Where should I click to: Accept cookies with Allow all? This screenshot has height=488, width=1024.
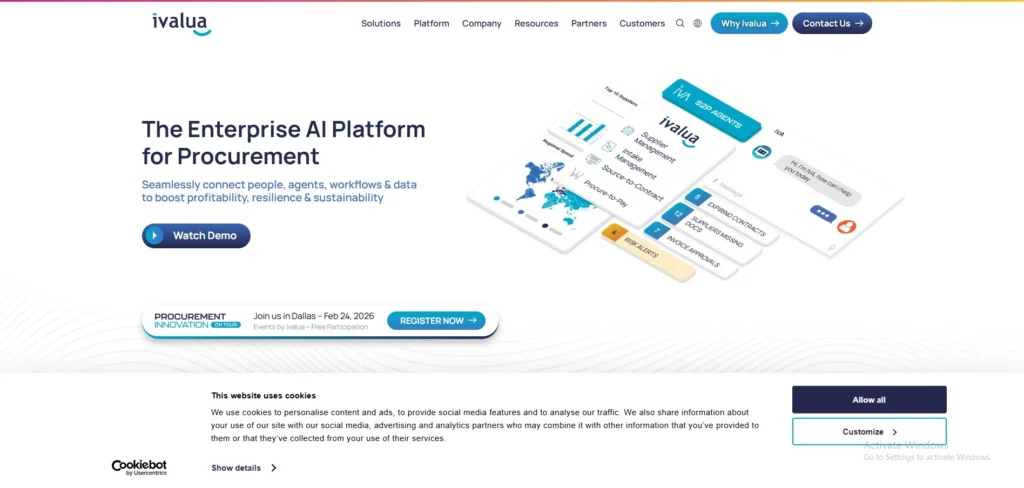click(869, 400)
